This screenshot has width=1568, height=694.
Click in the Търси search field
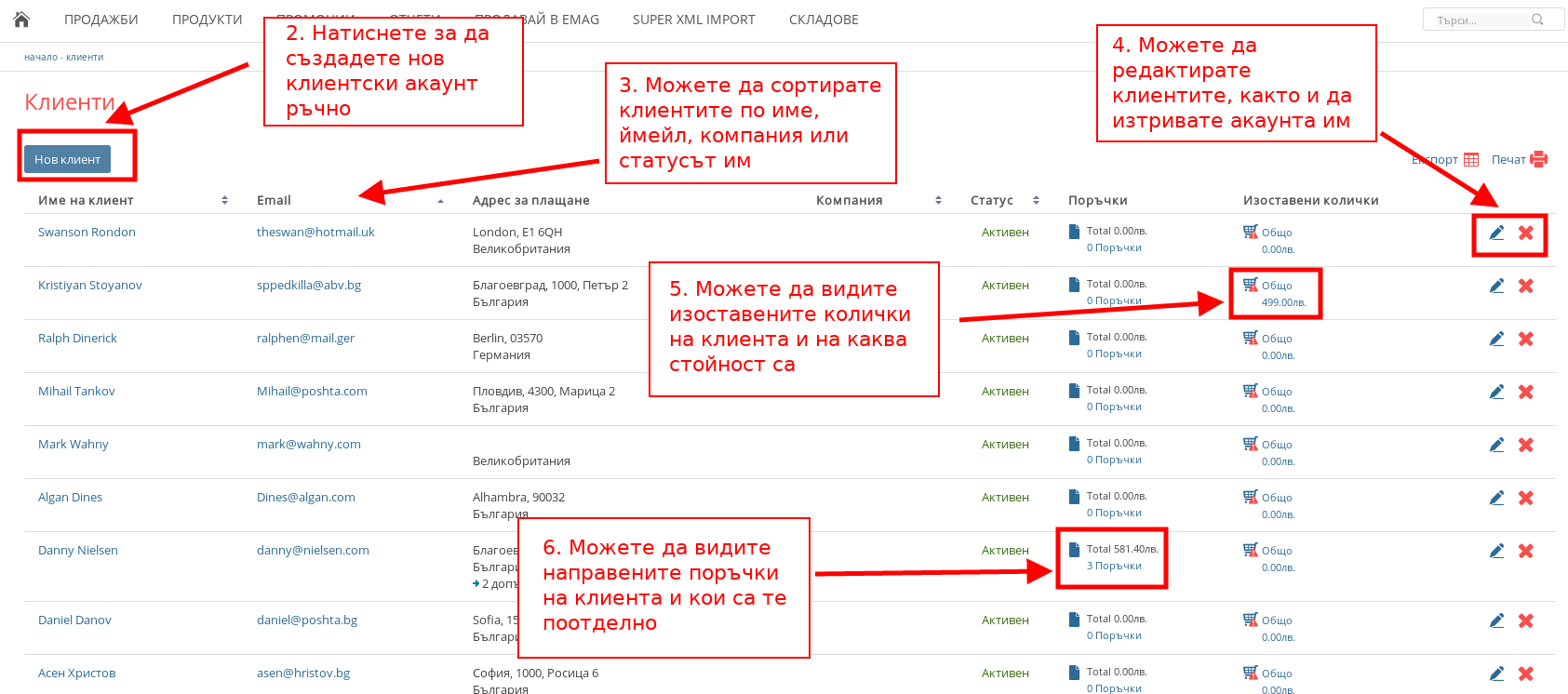(x=1481, y=20)
